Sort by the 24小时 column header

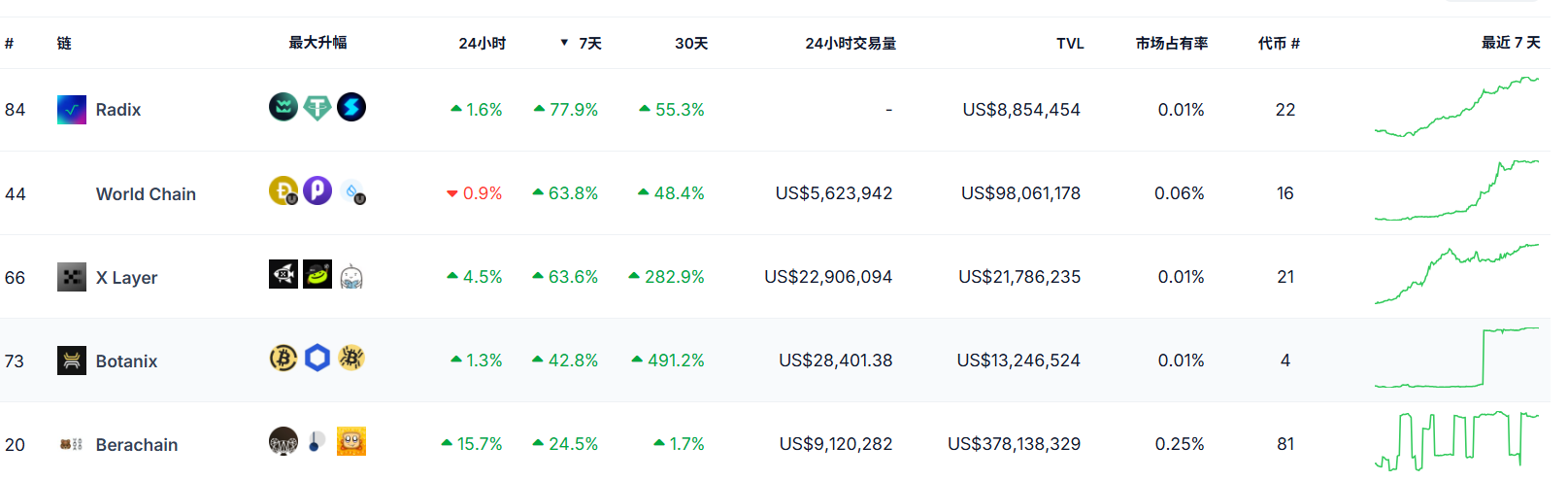[x=482, y=43]
